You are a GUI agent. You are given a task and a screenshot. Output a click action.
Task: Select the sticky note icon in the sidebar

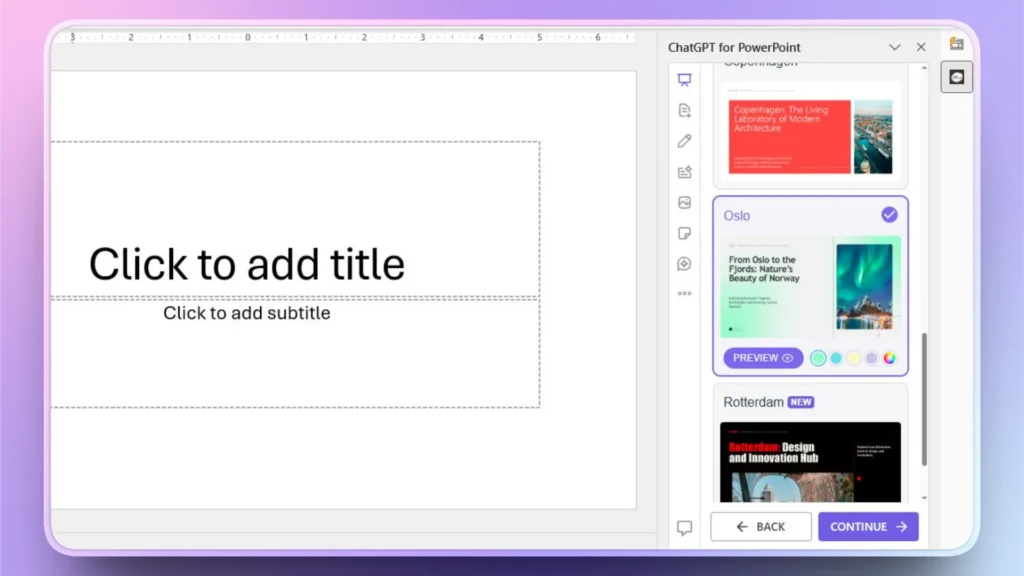pyautogui.click(x=684, y=232)
